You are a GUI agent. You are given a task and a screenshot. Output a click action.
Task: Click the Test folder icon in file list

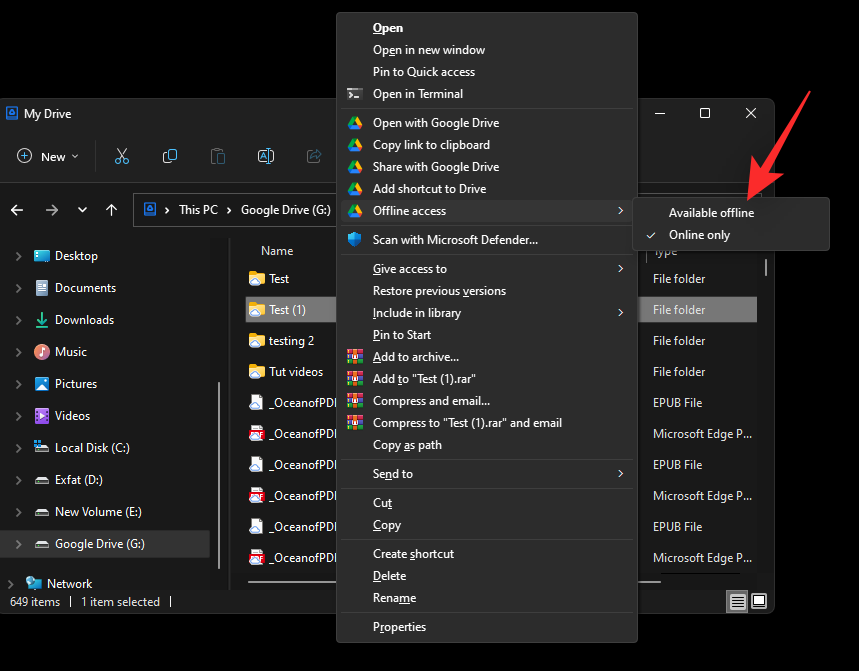click(256, 278)
